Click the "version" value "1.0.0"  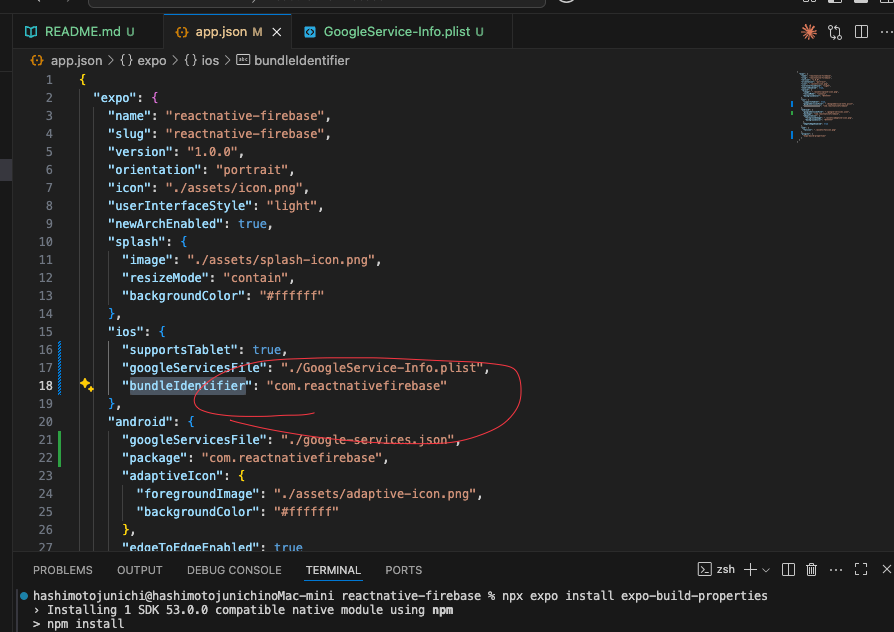pyautogui.click(x=213, y=152)
